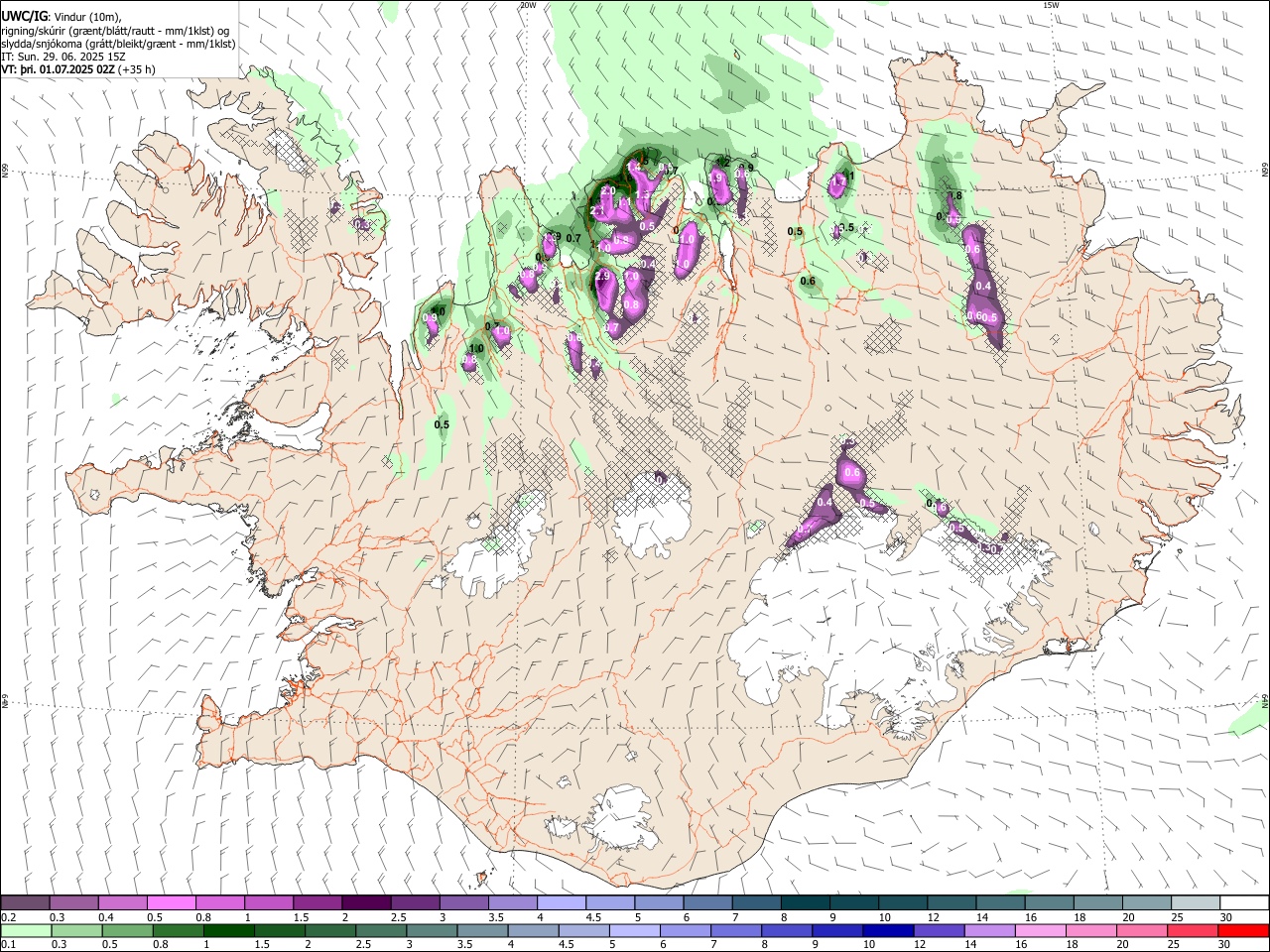Click the 'VT: þri. 01.07.2025 02Z' valid time
1270x952 pixels.
58,69
